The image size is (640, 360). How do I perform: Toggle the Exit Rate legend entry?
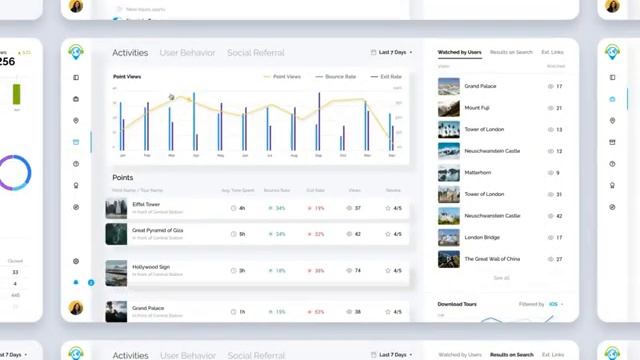(386, 77)
